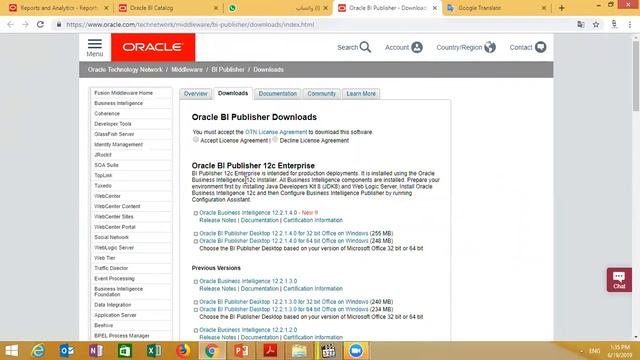Click BI Publisher in the breadcrumb

click(228, 70)
